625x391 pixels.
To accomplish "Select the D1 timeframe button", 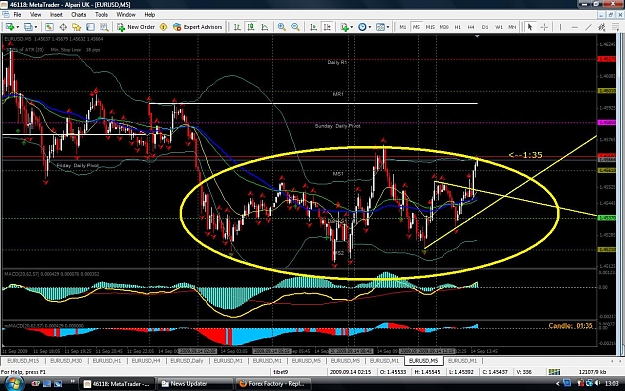I will point(485,27).
